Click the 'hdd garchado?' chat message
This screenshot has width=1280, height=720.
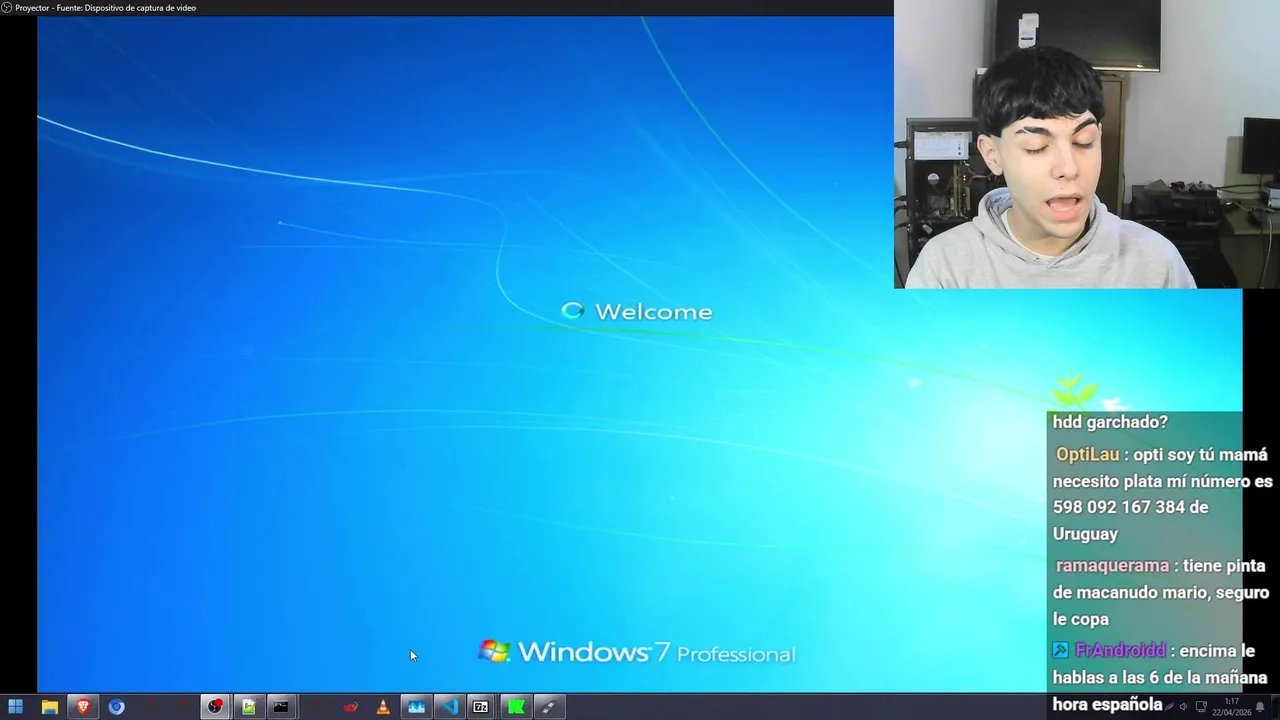click(1110, 422)
